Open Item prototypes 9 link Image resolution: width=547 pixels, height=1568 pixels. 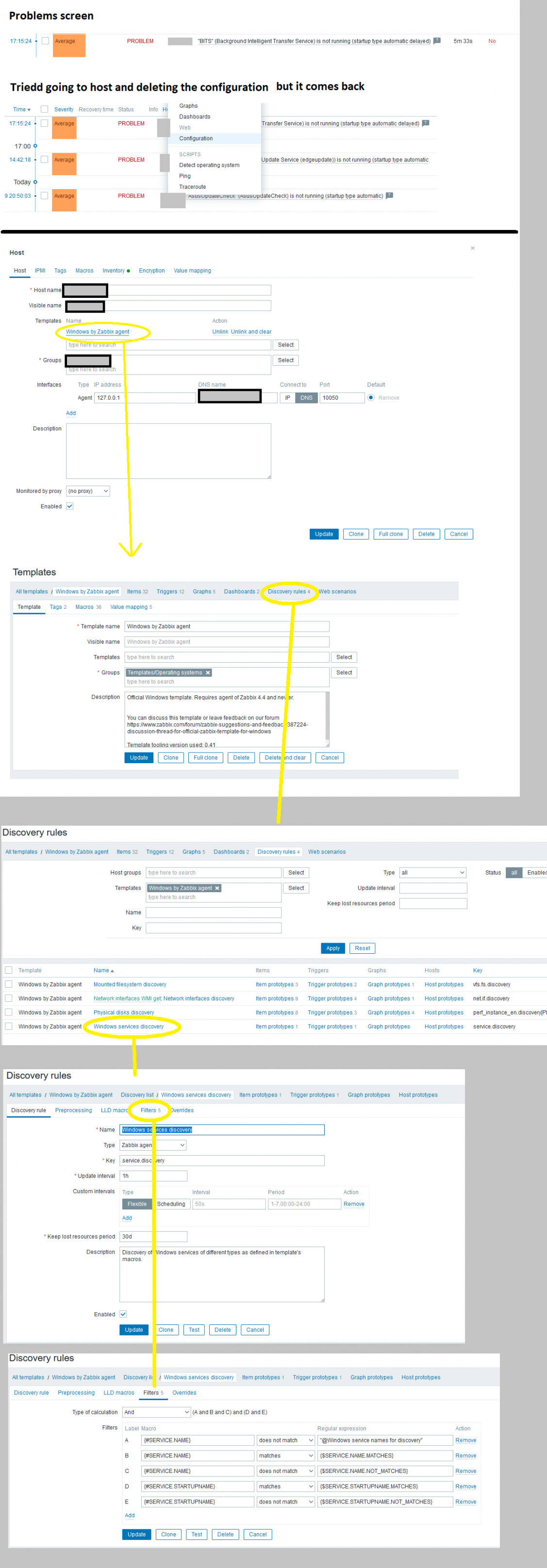(277, 998)
